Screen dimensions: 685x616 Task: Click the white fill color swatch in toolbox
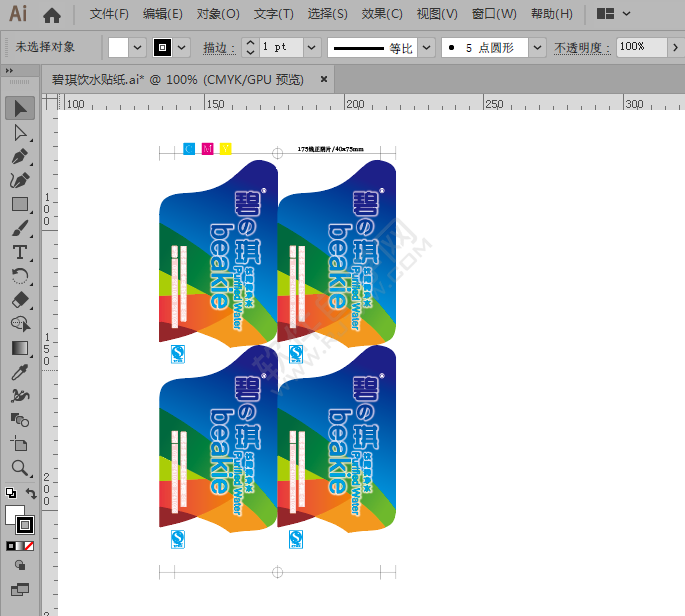pyautogui.click(x=15, y=515)
